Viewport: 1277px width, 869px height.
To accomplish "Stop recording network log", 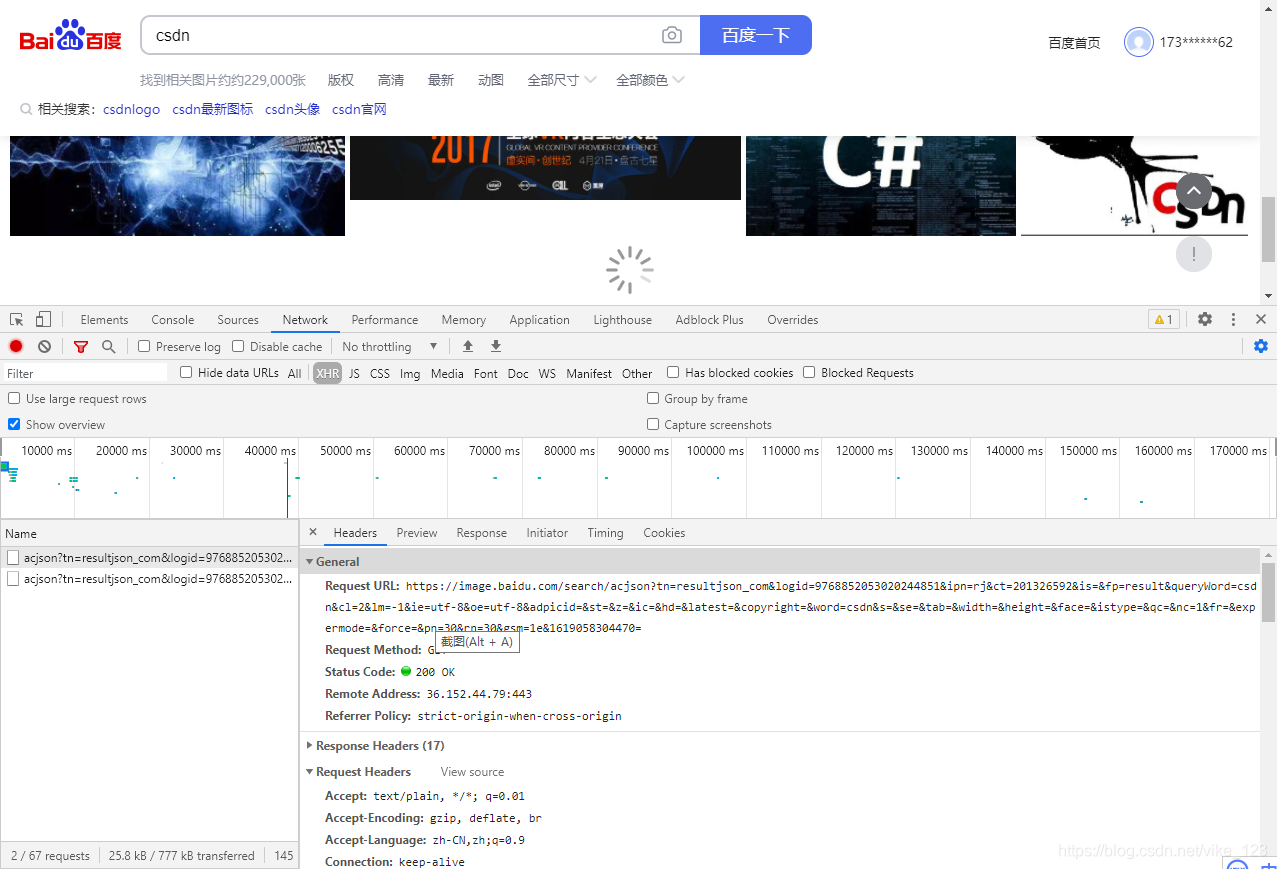I will [16, 346].
